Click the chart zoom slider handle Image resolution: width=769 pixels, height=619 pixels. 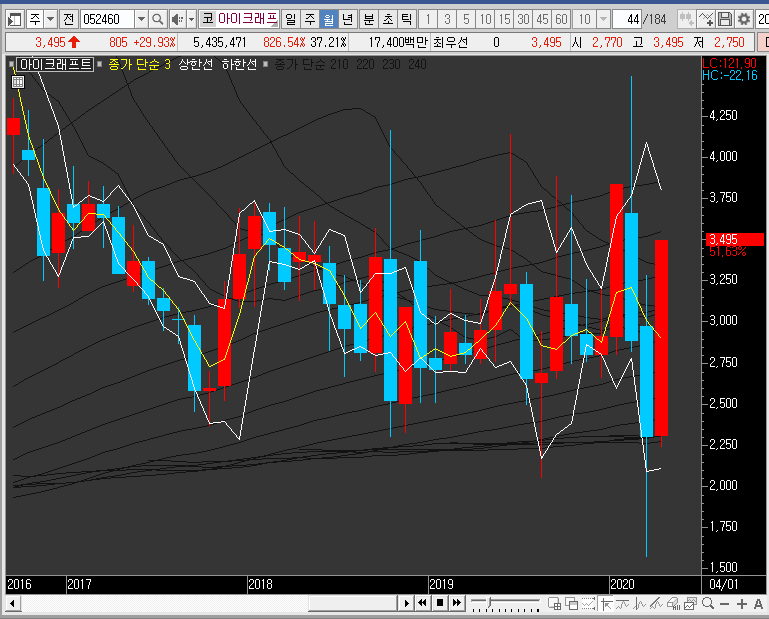[489, 603]
